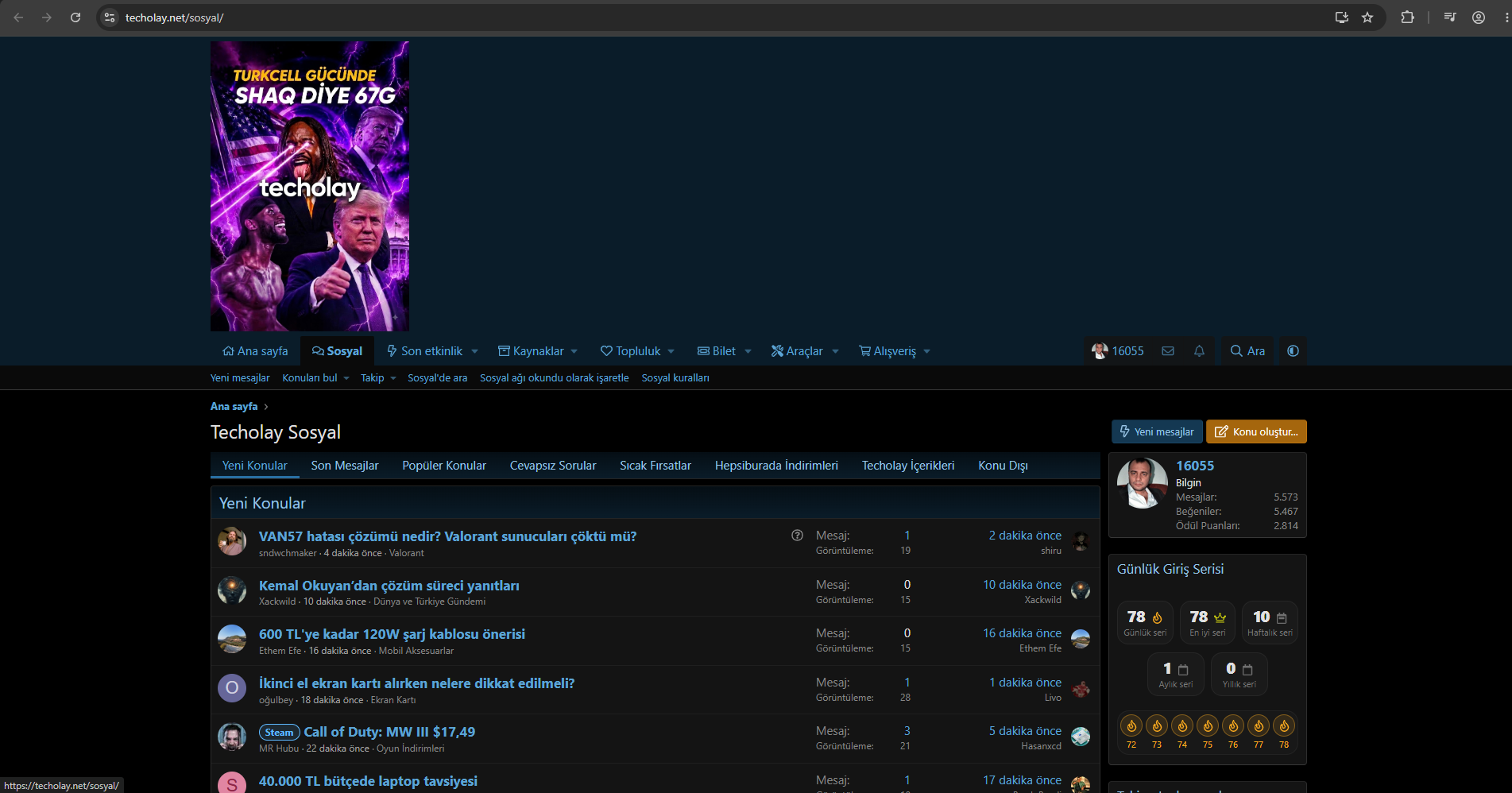Click the Konu oluştur... button
This screenshot has width=1512, height=793.
[1256, 431]
